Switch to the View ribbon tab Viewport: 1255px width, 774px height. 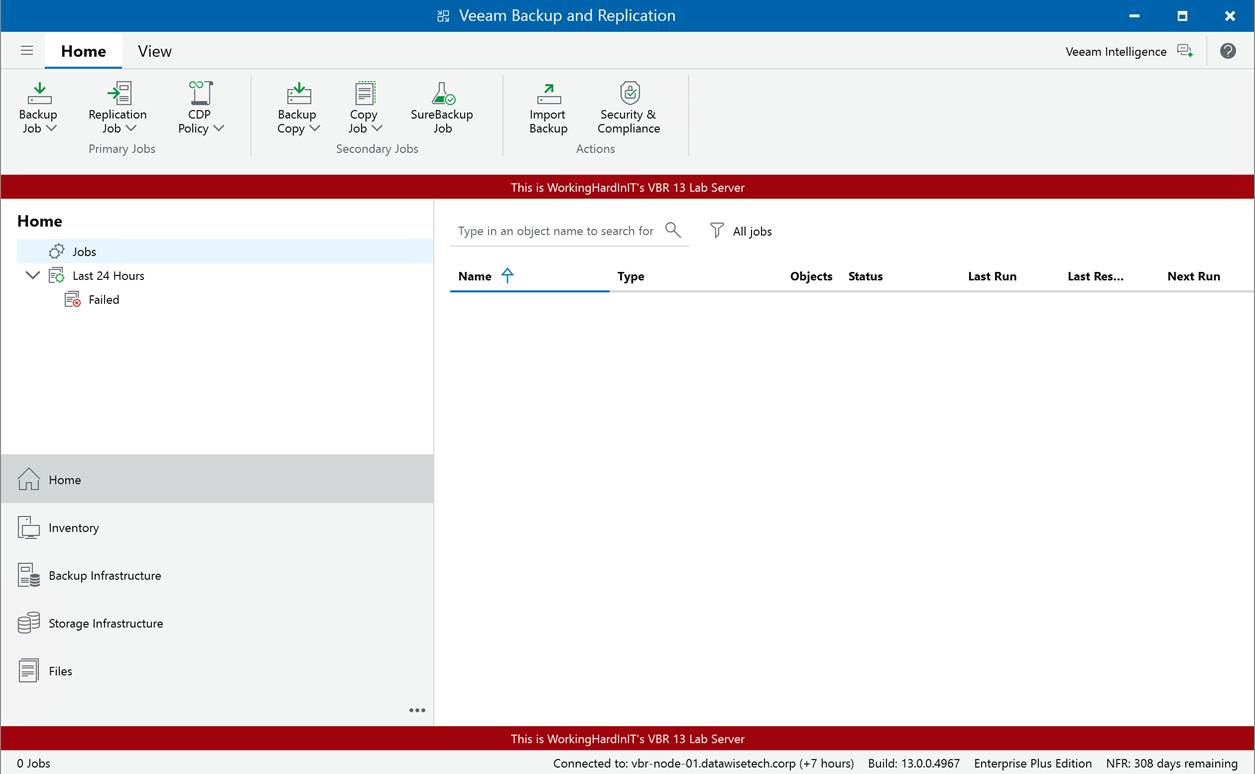(x=154, y=51)
